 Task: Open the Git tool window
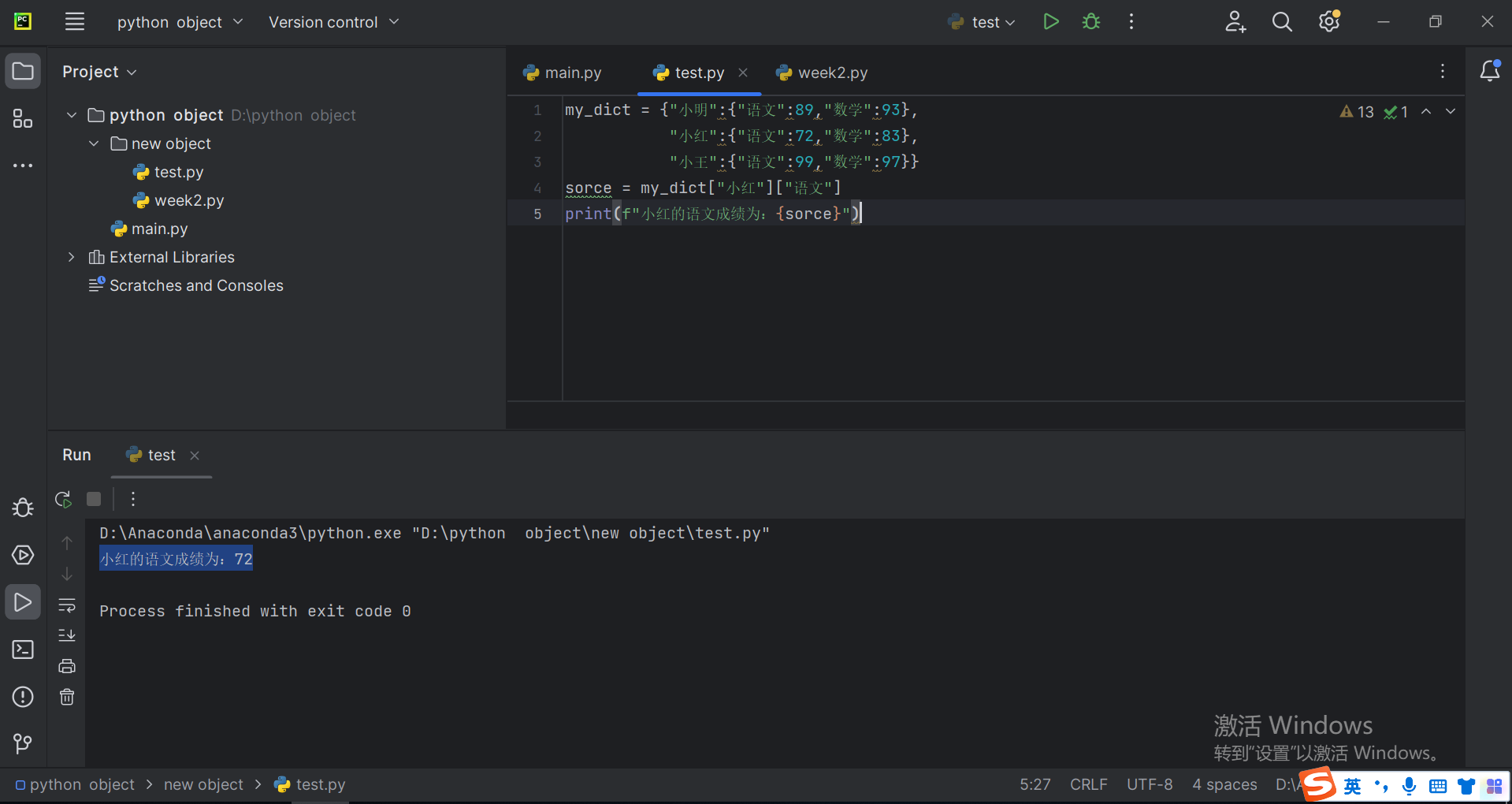pyautogui.click(x=23, y=743)
